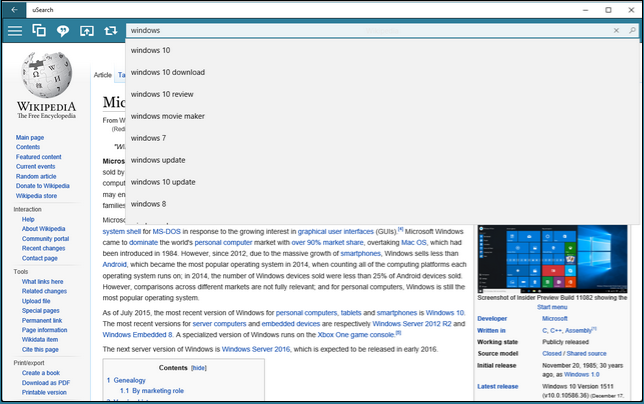Open the smartphones link after massive growth of
The width and height of the screenshot is (644, 404).
(x=361, y=254)
